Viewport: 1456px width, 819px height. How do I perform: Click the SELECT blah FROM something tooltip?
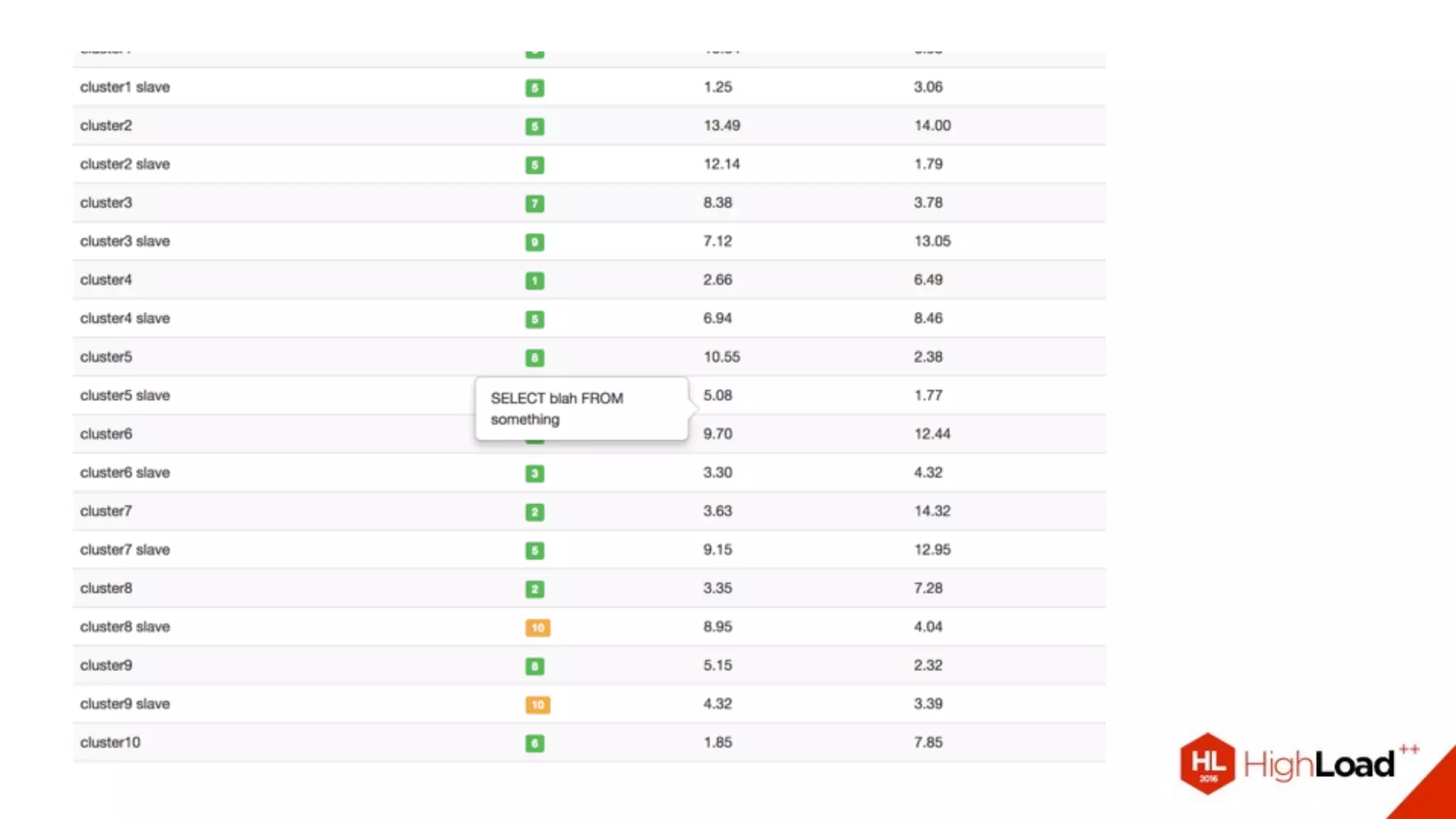(x=582, y=409)
